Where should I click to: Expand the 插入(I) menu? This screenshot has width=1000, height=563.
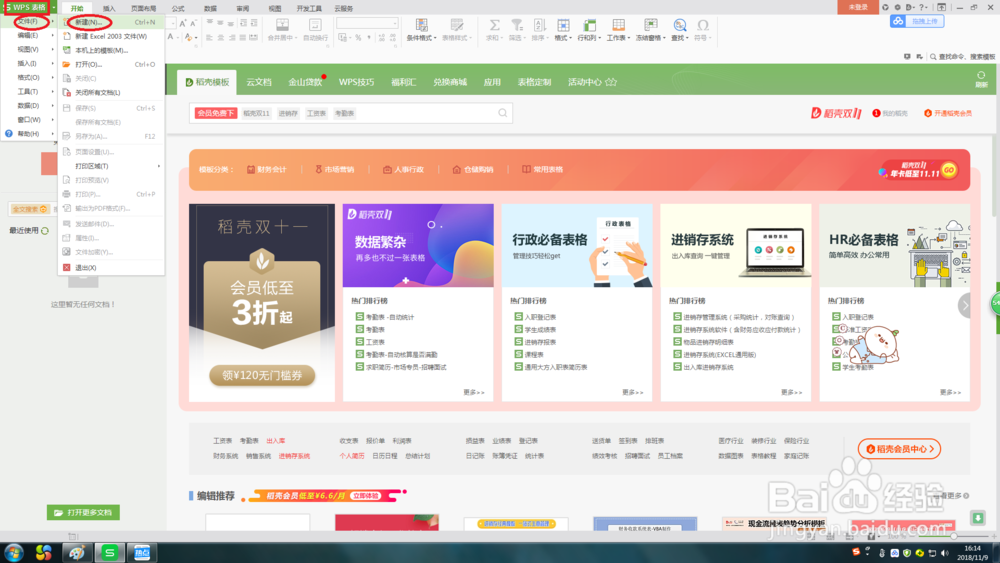tap(29, 63)
